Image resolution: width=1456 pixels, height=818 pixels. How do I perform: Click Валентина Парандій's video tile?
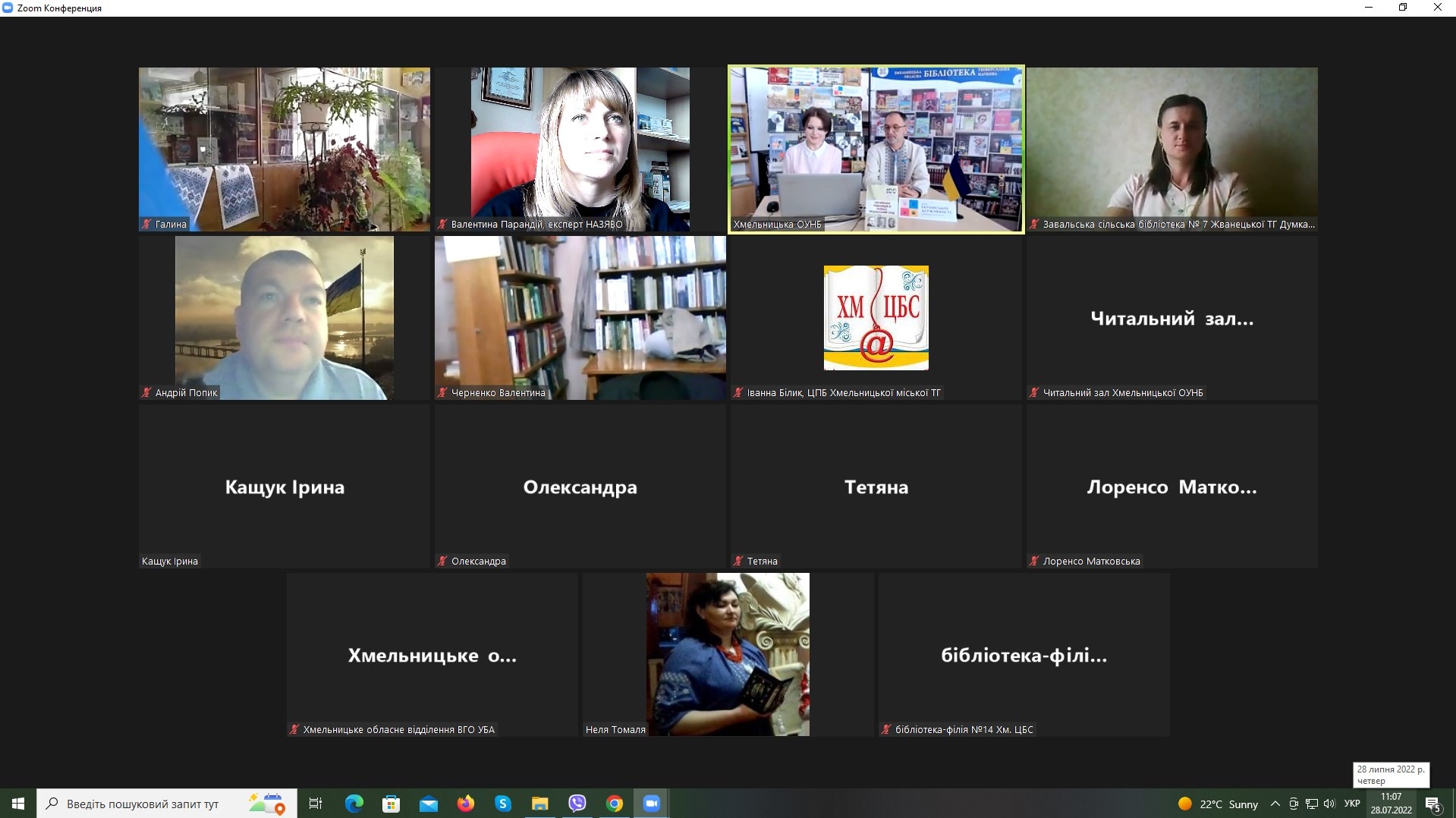click(x=580, y=149)
